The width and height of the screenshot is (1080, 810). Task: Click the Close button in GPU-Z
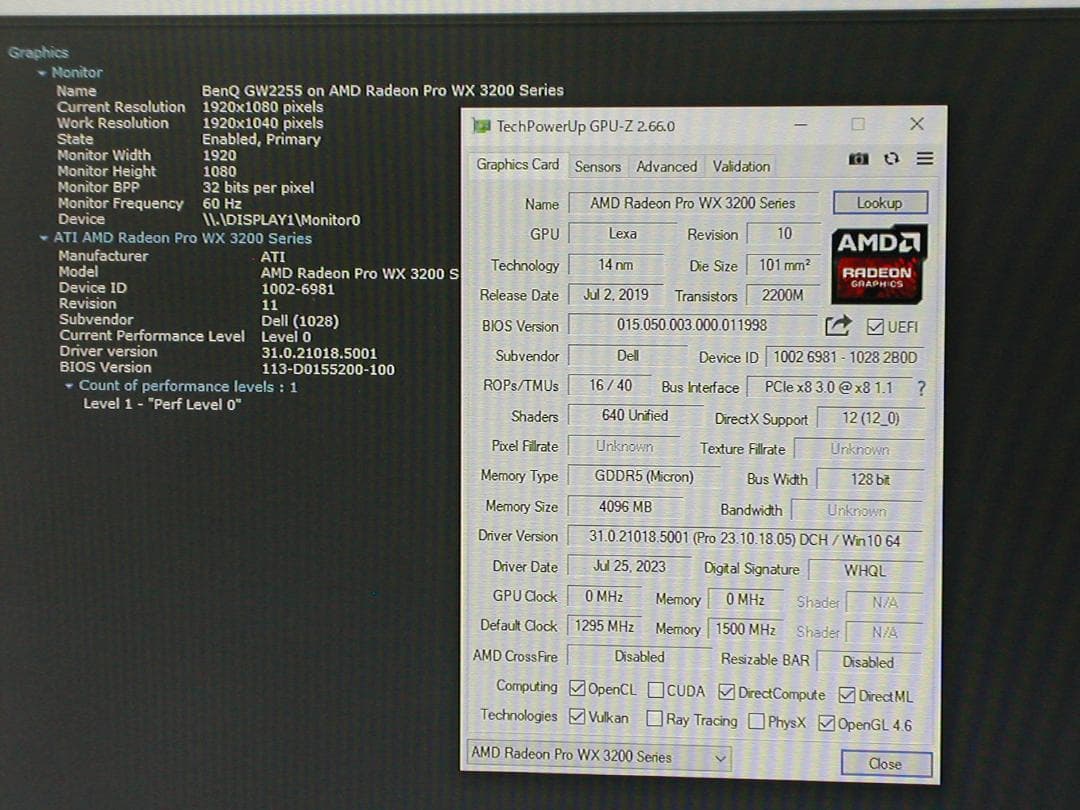coord(886,764)
